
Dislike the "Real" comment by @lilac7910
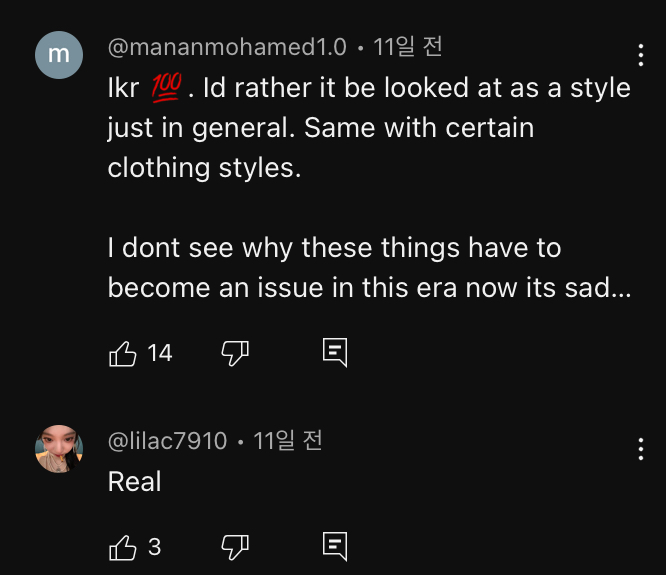pyautogui.click(x=234, y=547)
